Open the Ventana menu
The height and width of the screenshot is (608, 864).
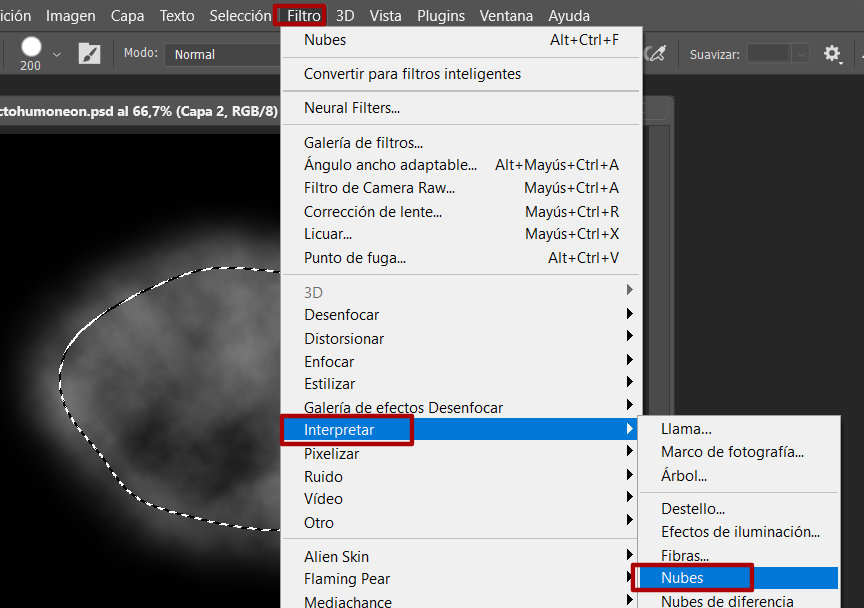pyautogui.click(x=506, y=16)
